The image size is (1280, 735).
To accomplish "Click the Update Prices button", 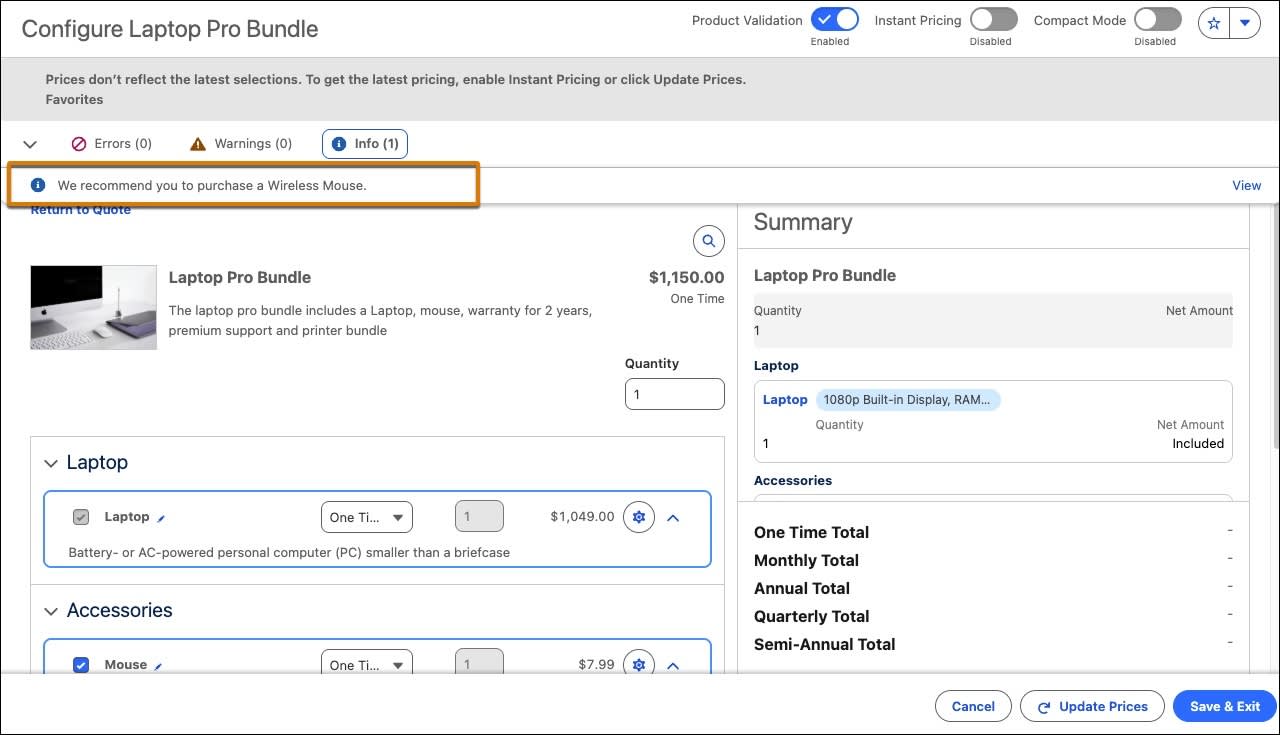I will click(1092, 706).
